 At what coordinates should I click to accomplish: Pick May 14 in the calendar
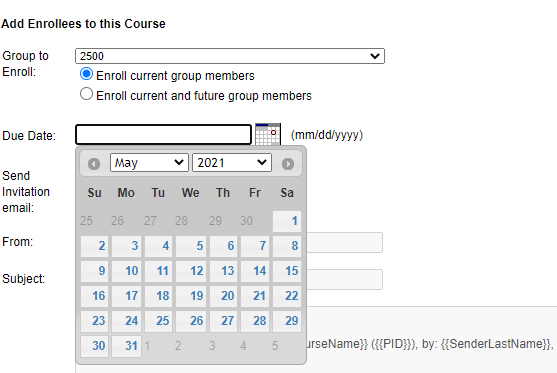pos(255,271)
